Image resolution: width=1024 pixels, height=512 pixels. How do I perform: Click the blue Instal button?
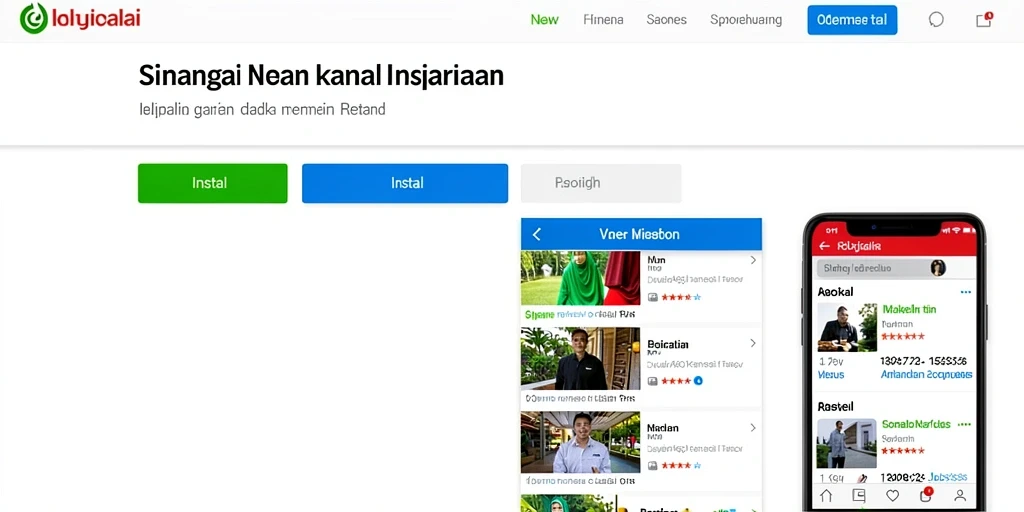click(x=404, y=184)
